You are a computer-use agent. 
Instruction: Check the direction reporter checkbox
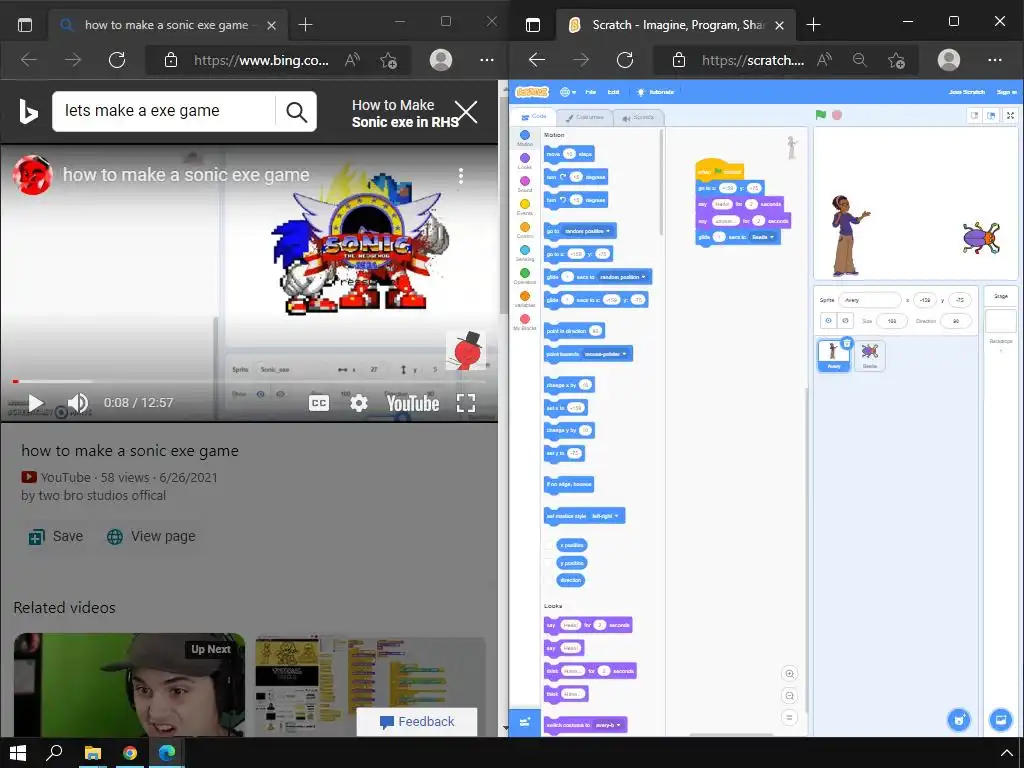pos(549,580)
